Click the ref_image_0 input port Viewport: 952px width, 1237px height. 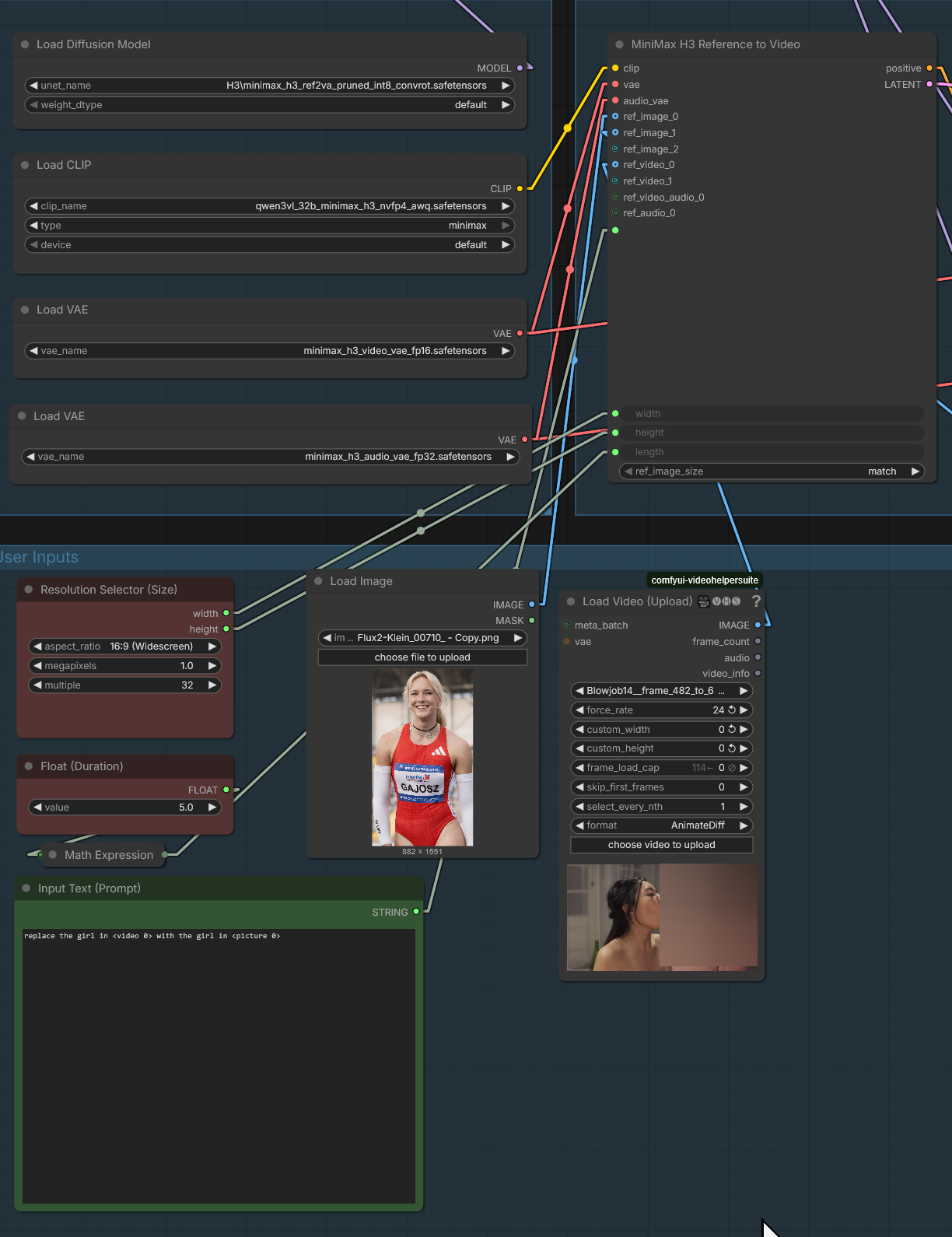[x=615, y=117]
